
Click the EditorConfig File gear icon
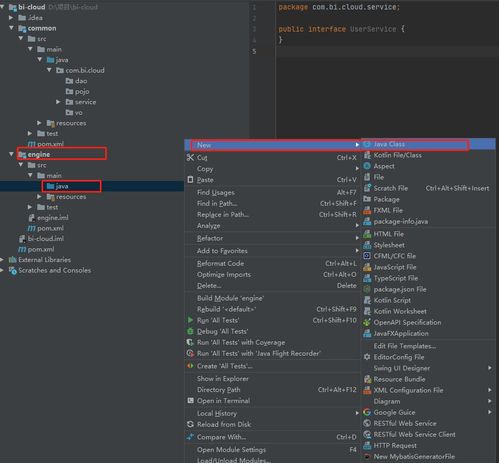coord(367,357)
